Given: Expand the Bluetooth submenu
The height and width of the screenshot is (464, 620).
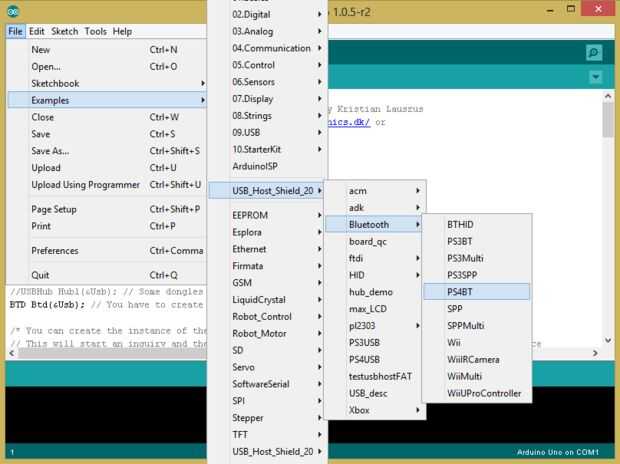Looking at the screenshot, I should coord(375,225).
